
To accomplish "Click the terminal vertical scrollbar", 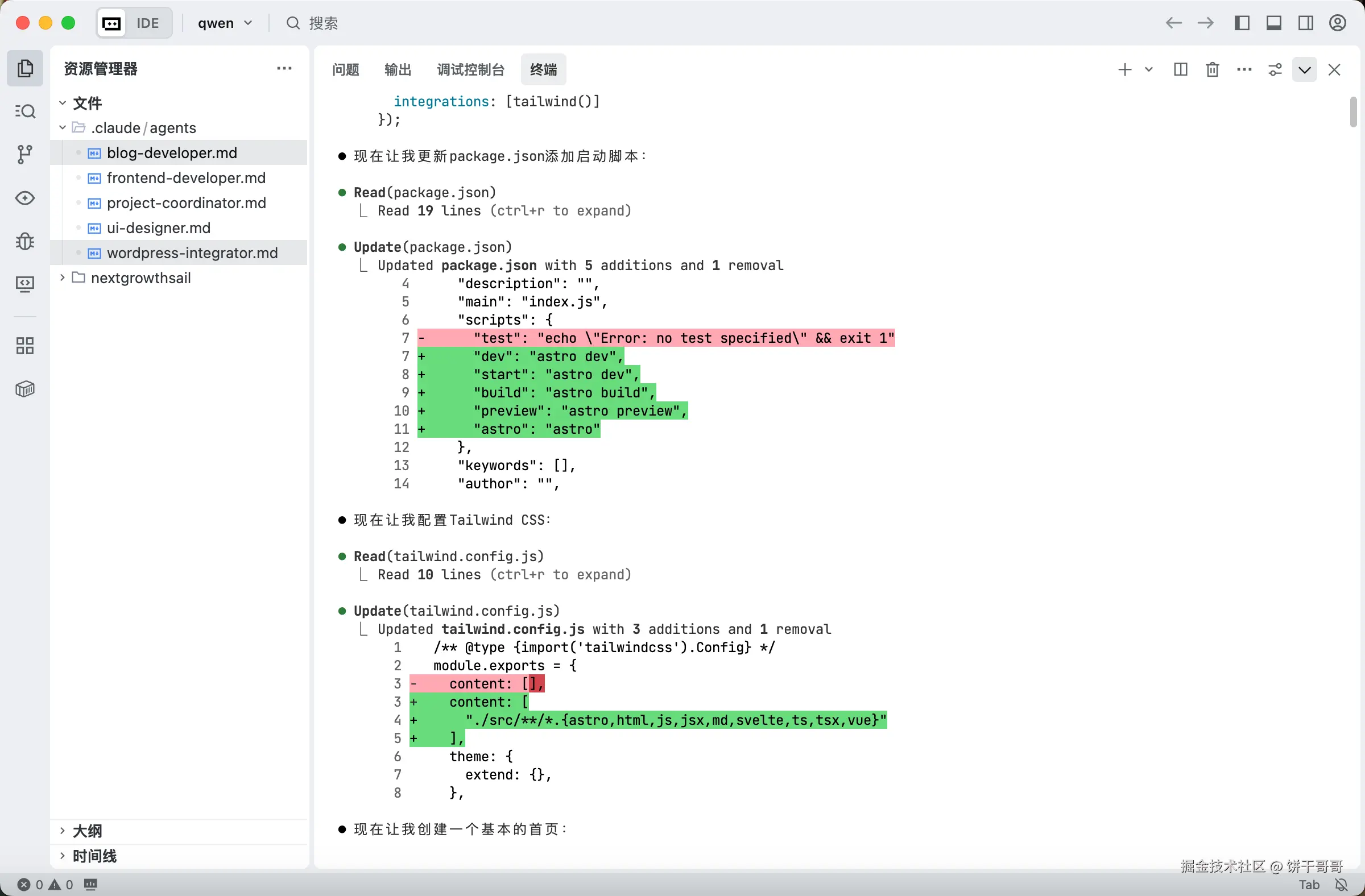I will [1353, 112].
